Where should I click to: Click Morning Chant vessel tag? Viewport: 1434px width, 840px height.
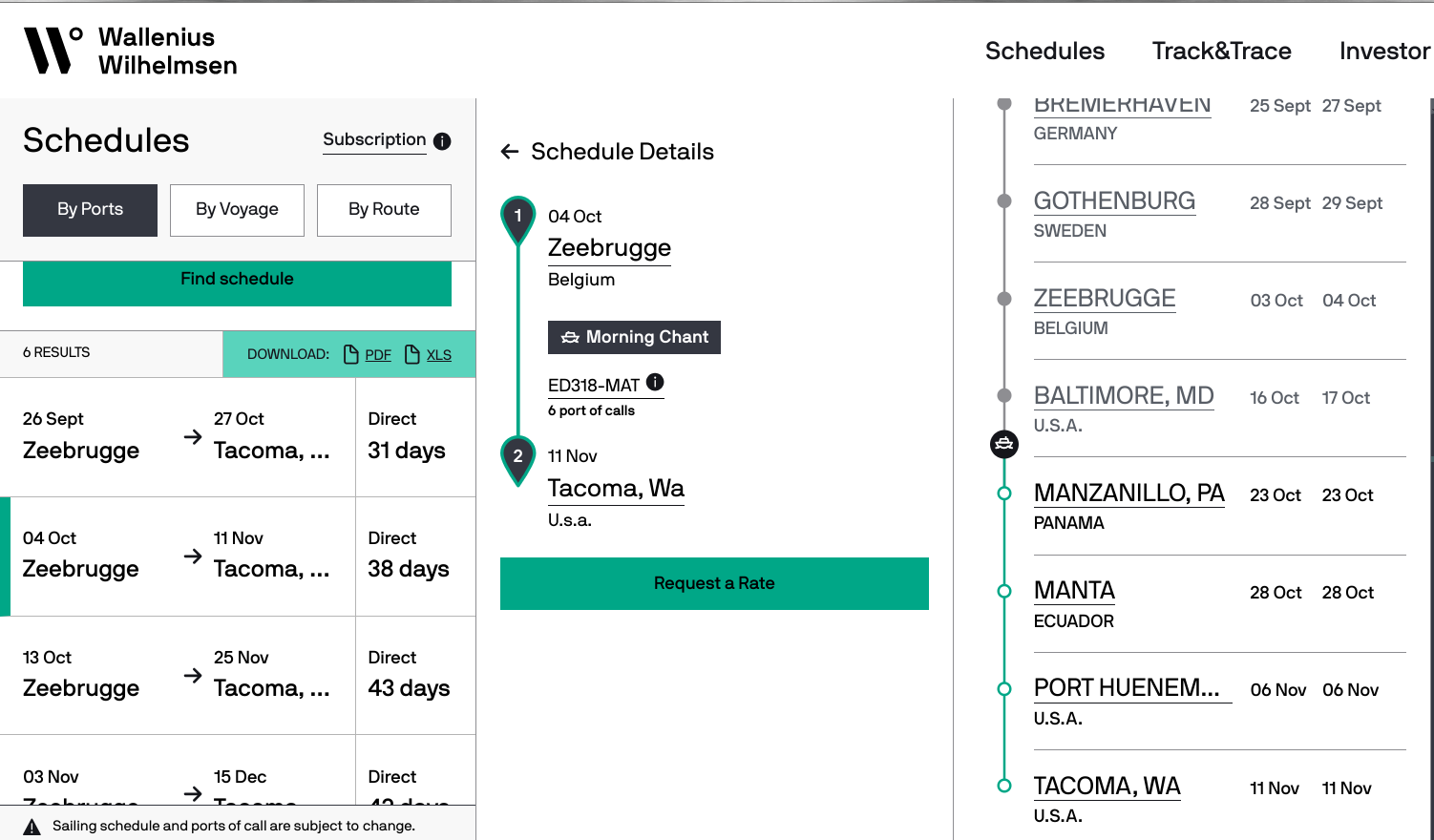[634, 337]
